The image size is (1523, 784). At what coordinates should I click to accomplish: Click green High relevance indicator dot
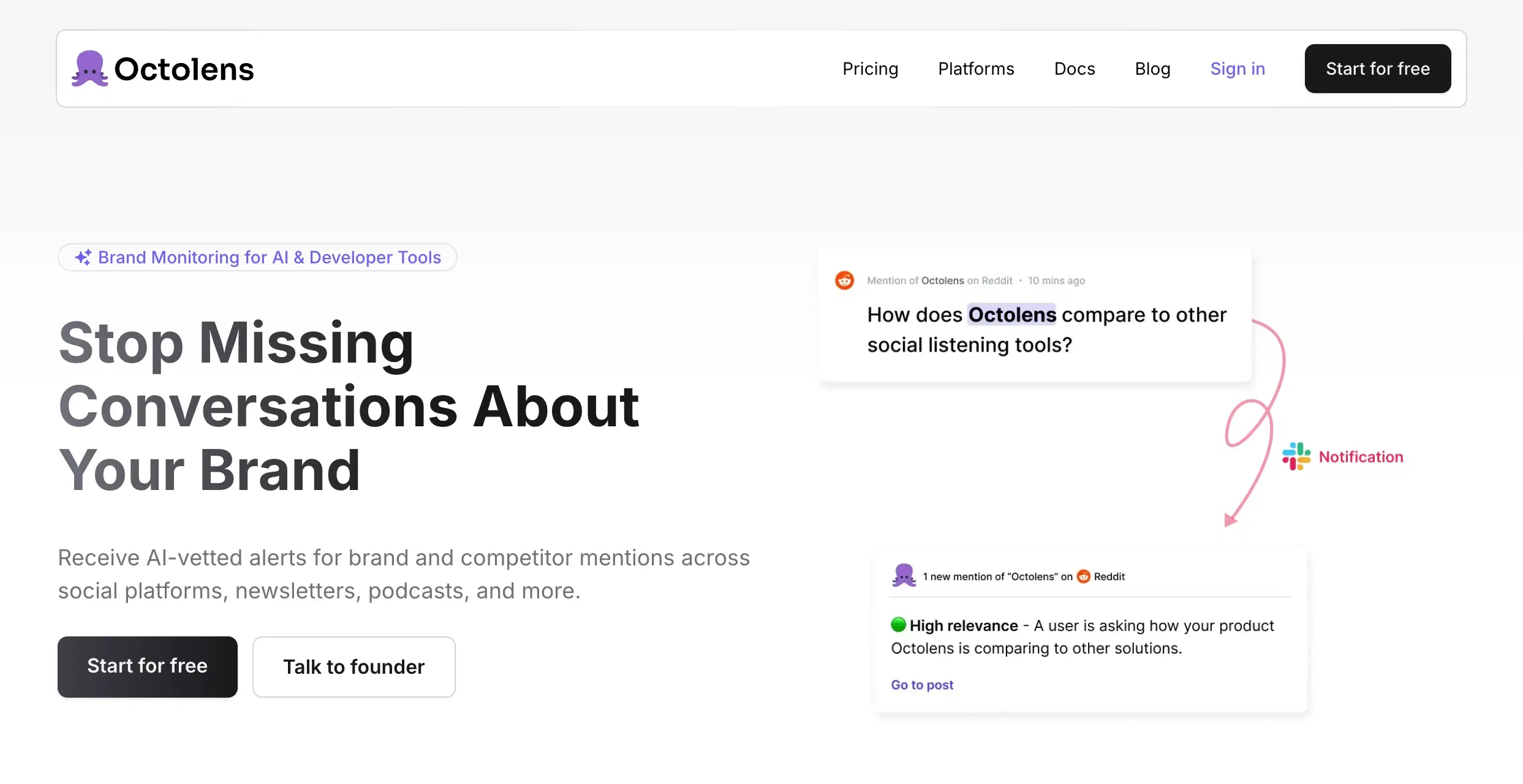[x=898, y=625]
